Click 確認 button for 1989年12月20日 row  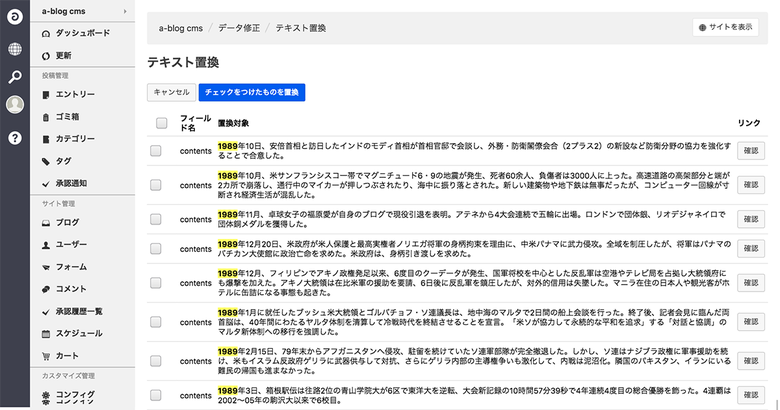[x=751, y=248]
